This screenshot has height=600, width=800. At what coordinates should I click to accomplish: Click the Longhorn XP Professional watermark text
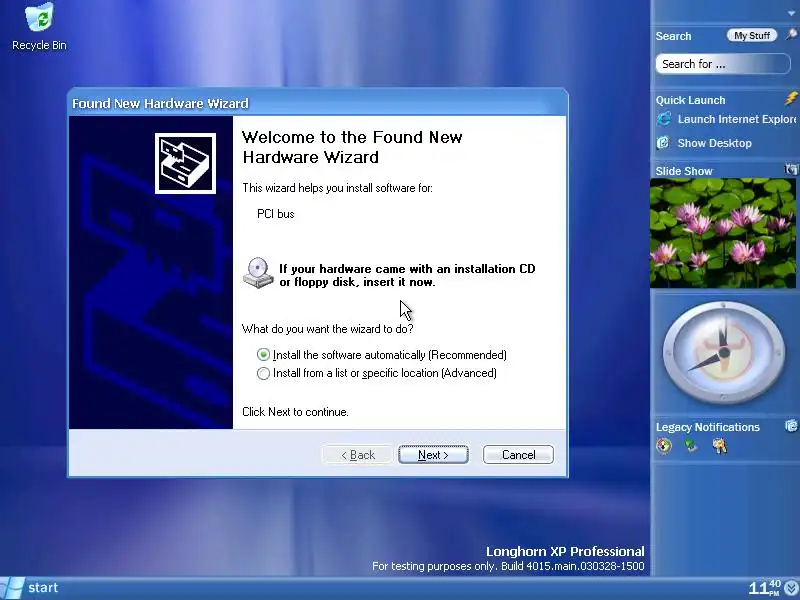click(x=565, y=552)
